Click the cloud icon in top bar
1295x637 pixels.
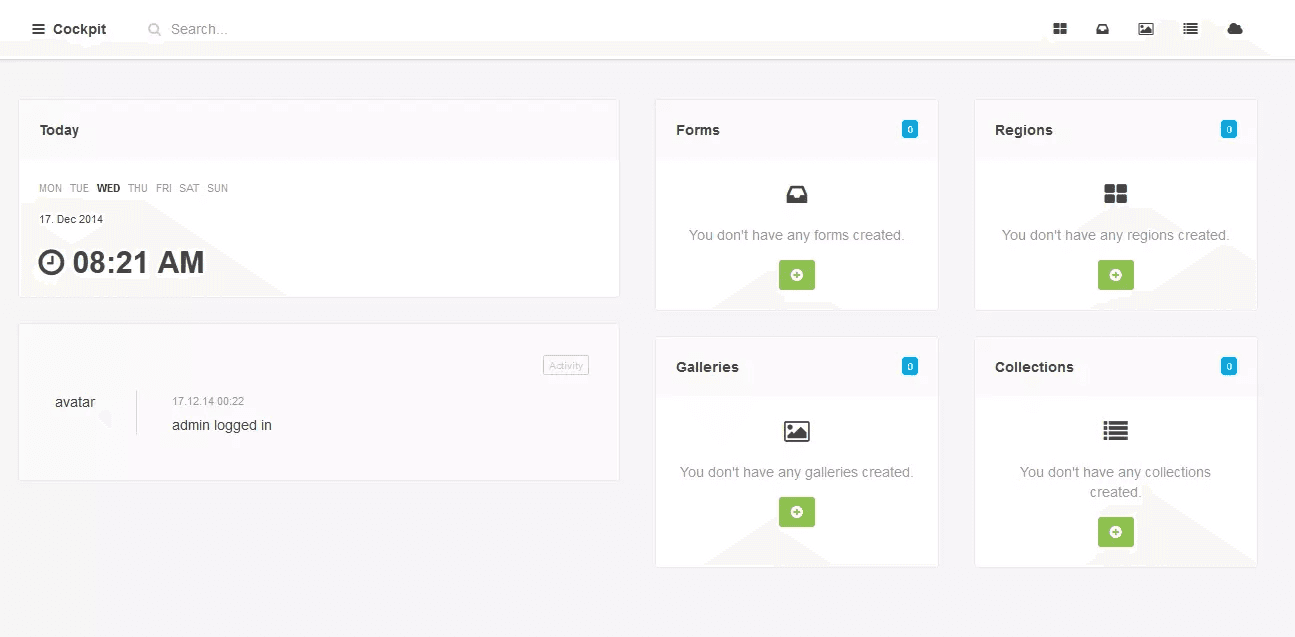[x=1235, y=29]
